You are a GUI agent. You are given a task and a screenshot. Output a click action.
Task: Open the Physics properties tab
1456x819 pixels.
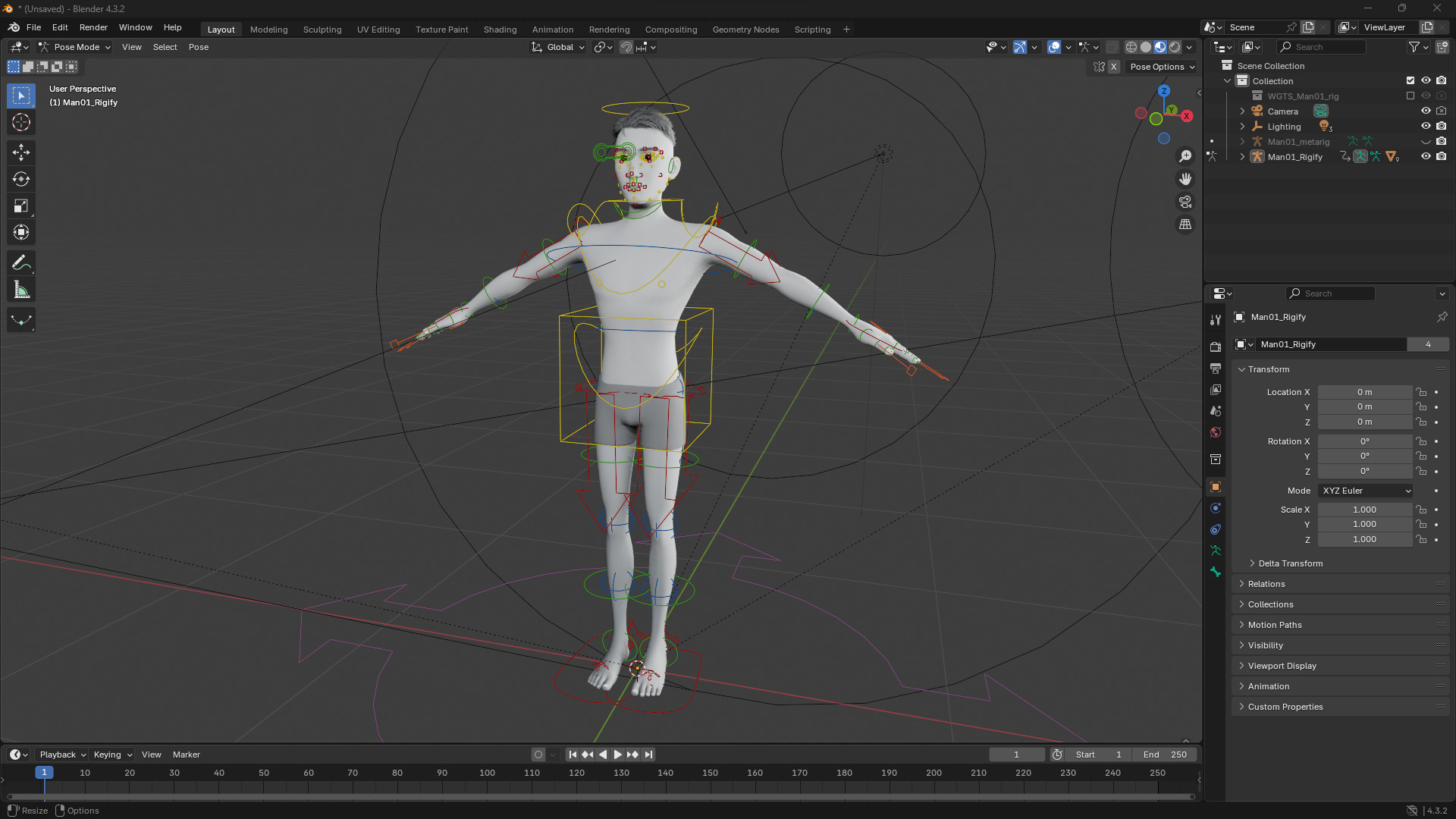coord(1216,508)
